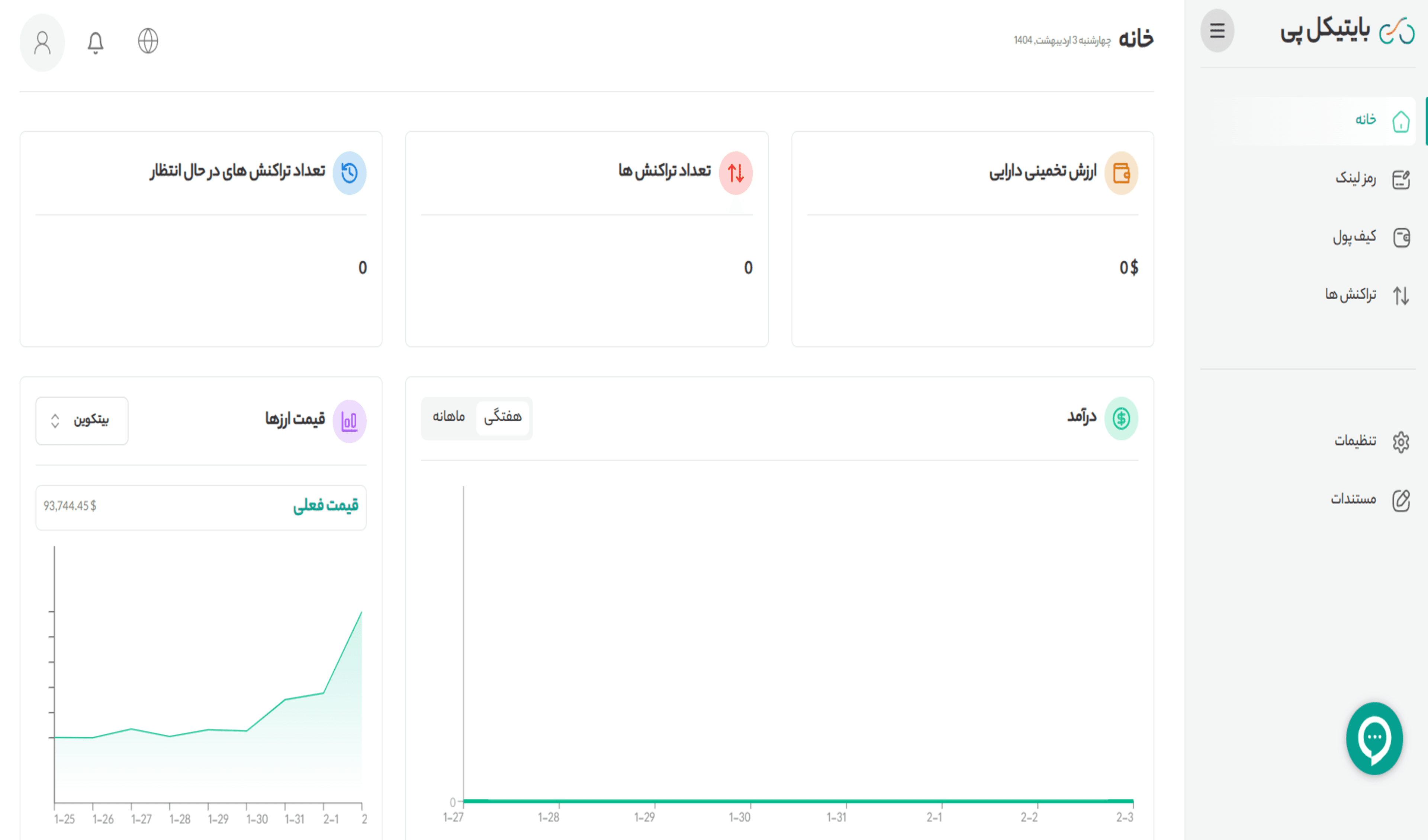
Task: Click the settings gear icon
Action: [x=1401, y=441]
